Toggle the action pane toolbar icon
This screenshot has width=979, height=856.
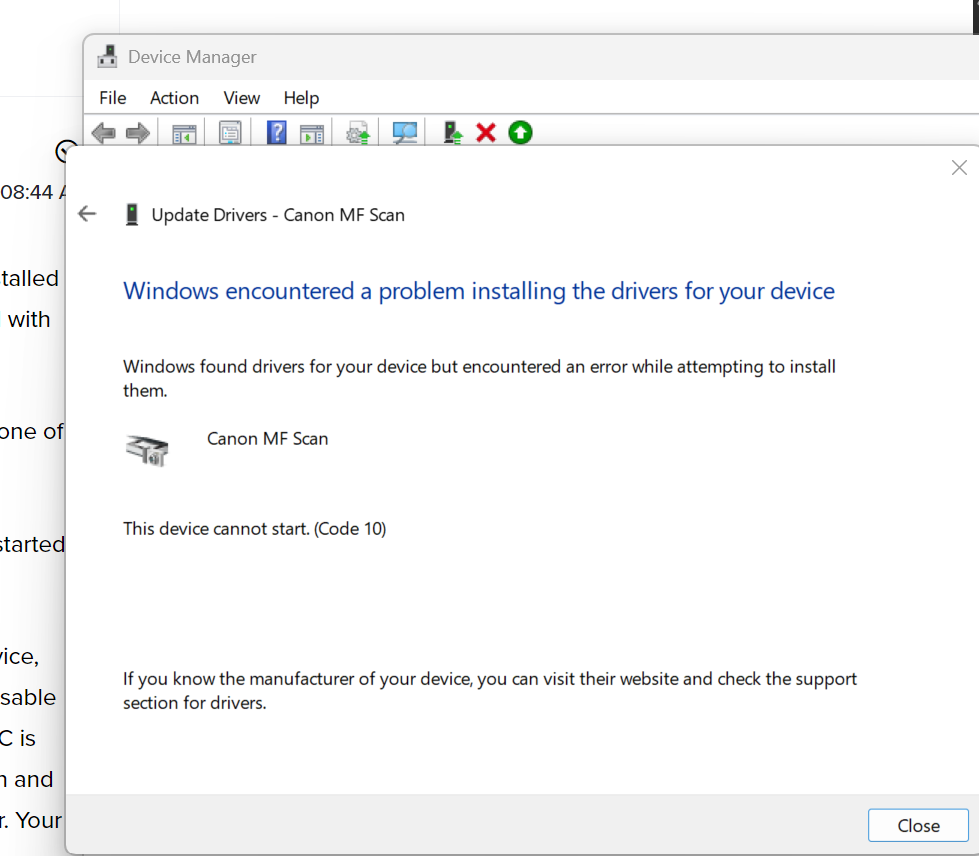click(312, 132)
